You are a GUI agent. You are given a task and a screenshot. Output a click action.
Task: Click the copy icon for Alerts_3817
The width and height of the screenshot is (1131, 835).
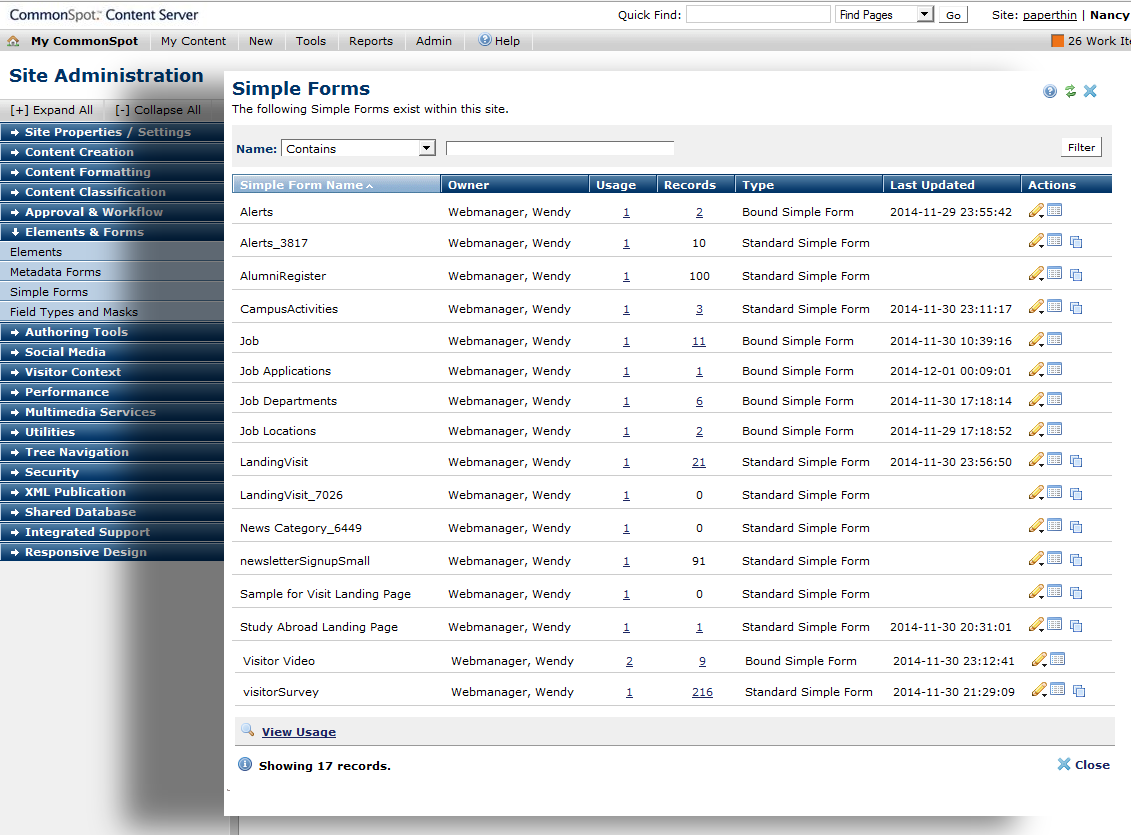coord(1076,242)
